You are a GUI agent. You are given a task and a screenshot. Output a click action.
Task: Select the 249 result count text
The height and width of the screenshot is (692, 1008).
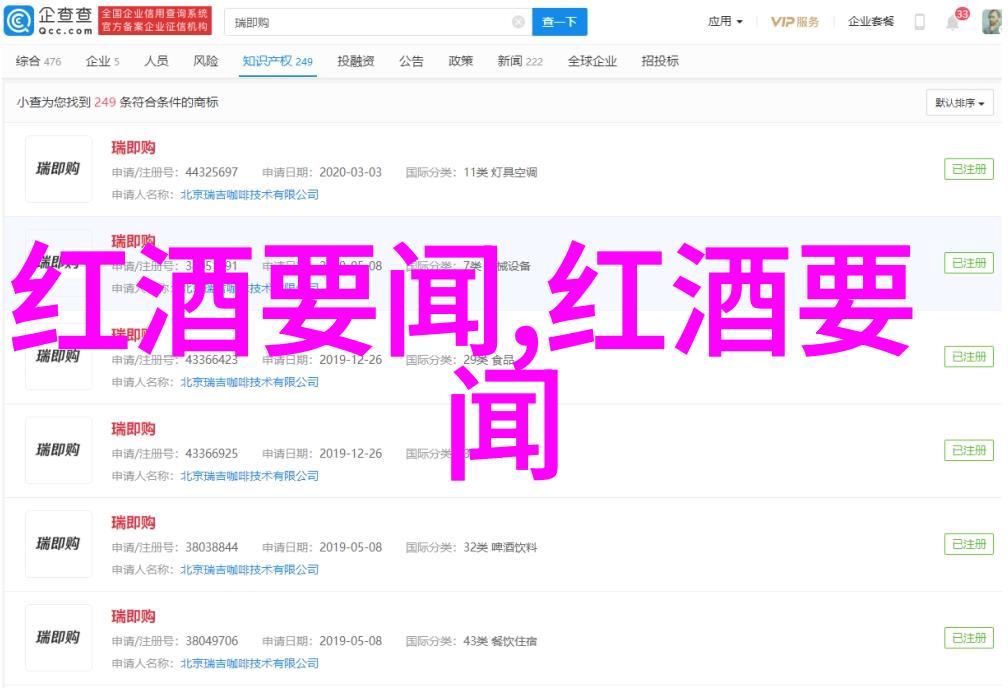(x=105, y=102)
